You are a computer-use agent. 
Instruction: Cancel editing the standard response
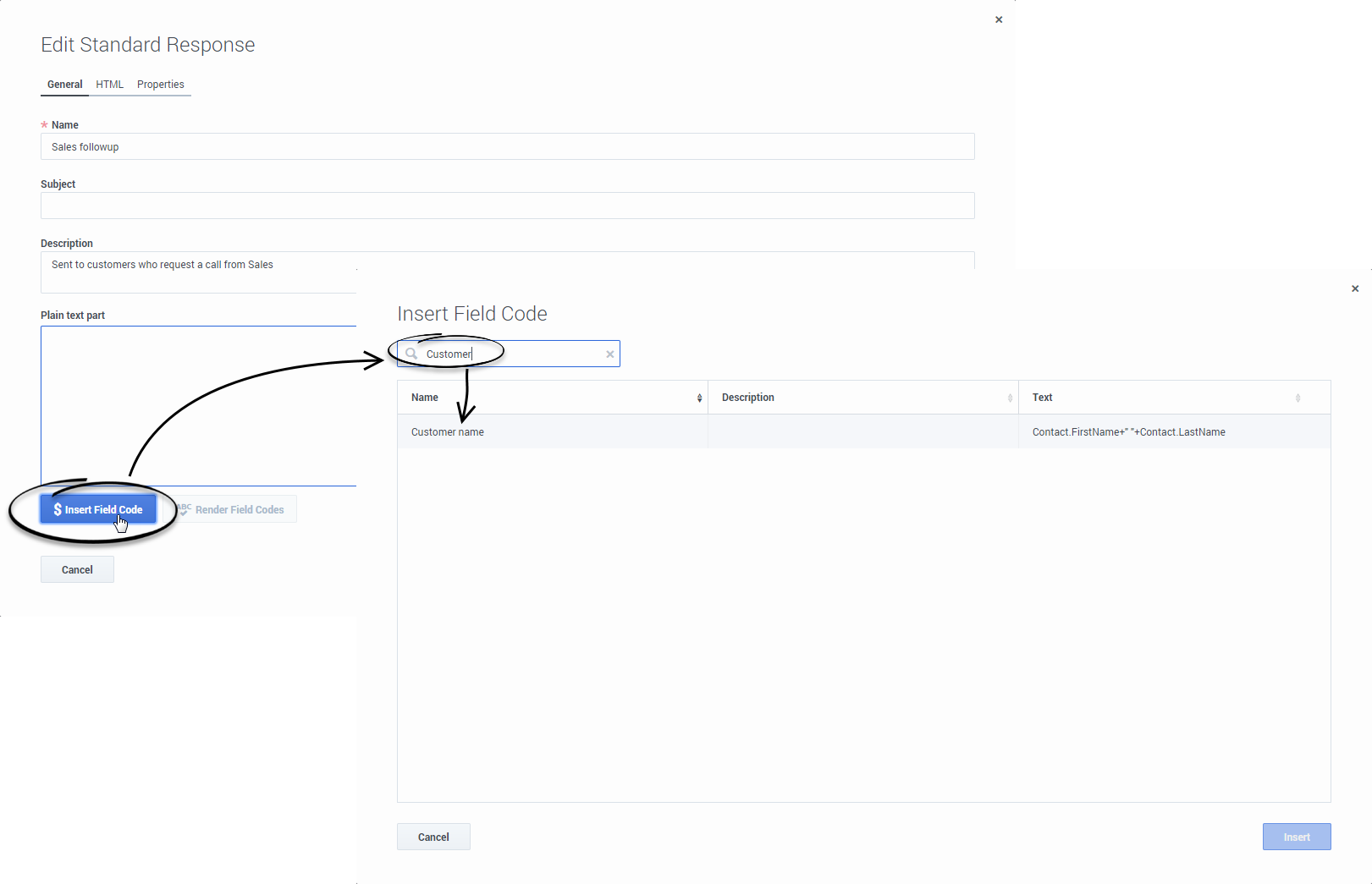pyautogui.click(x=77, y=569)
